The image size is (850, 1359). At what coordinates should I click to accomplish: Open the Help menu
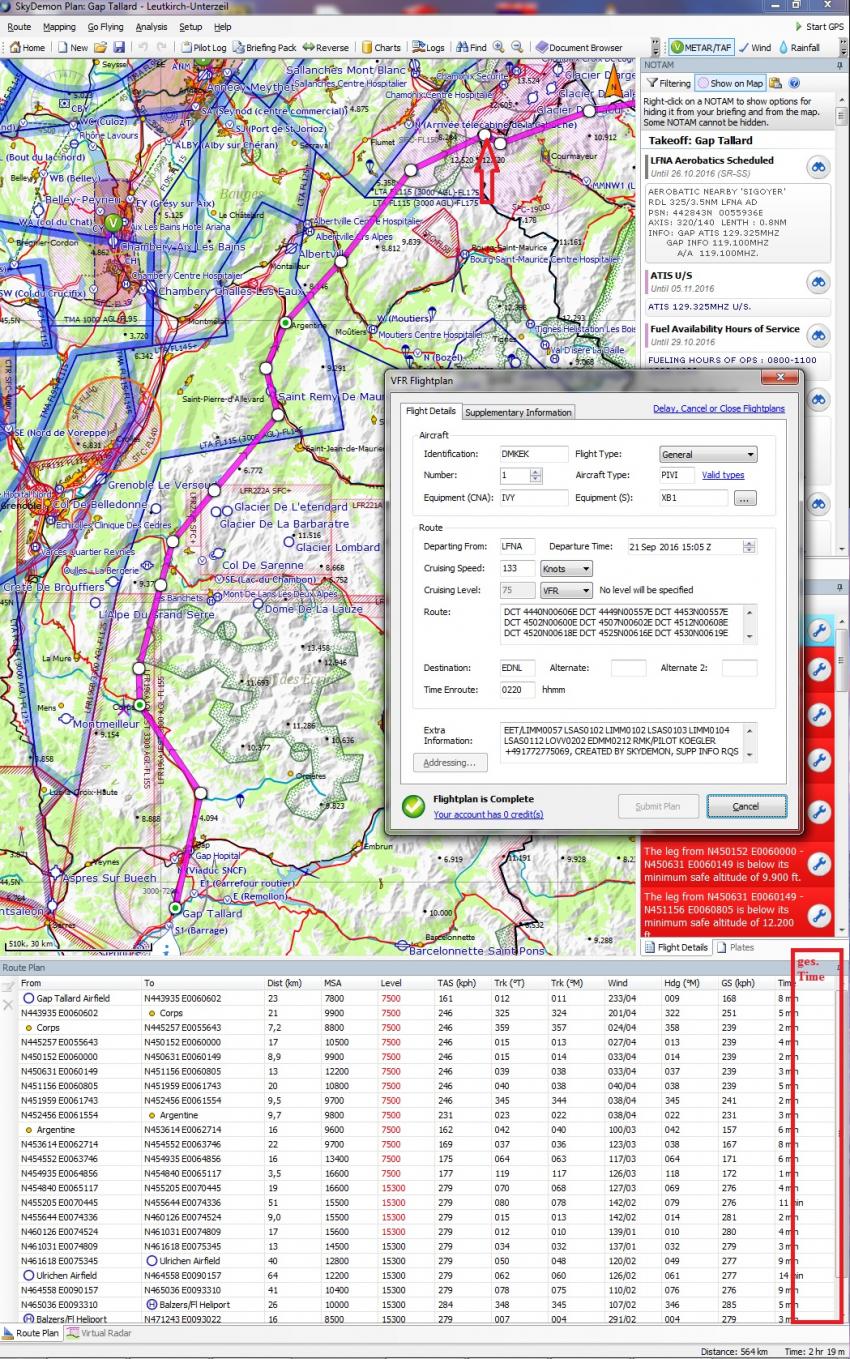pyautogui.click(x=222, y=26)
